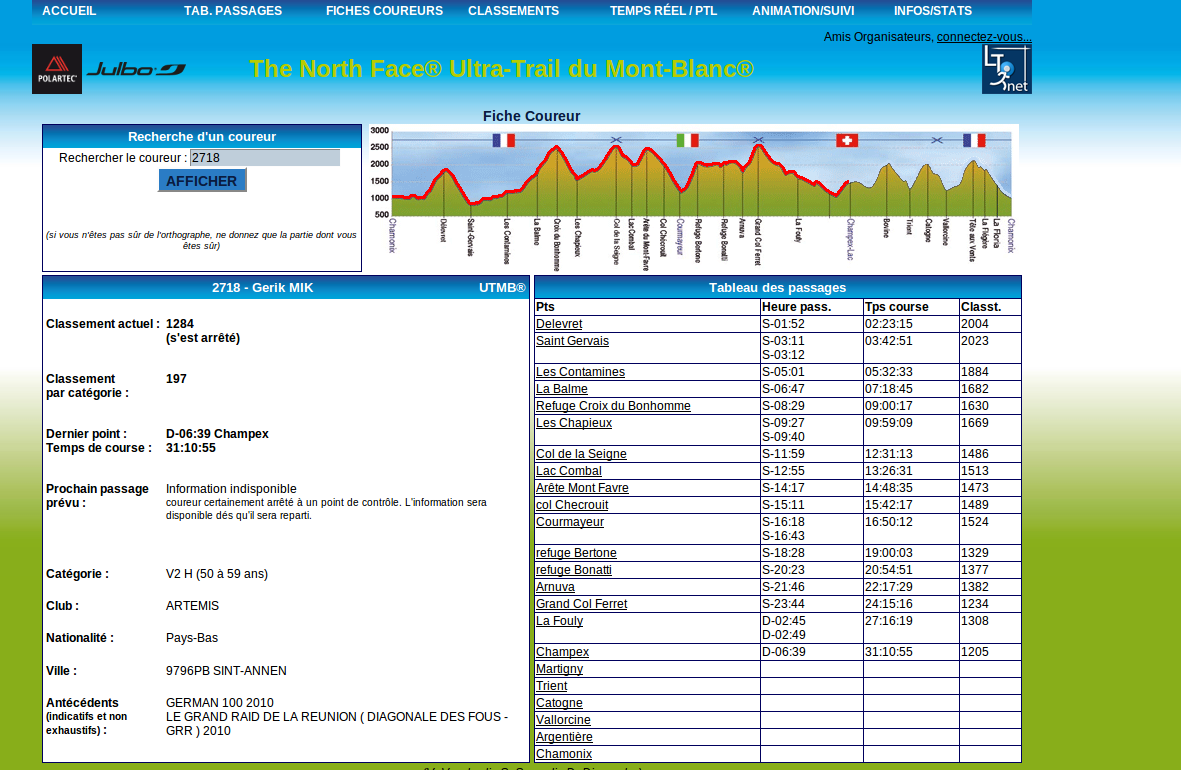This screenshot has height=770, width=1181.
Task: Open the Lac Combal checkpoint link
Action: point(569,471)
